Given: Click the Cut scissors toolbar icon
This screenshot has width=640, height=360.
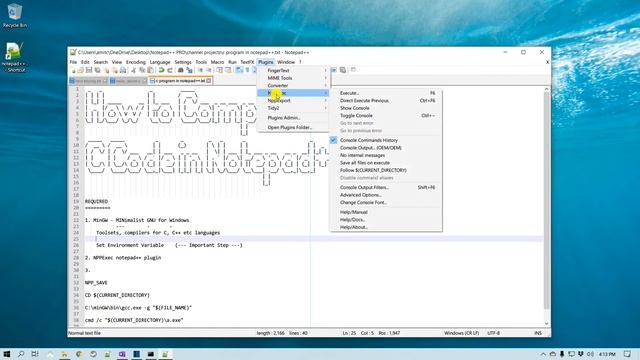Looking at the screenshot, I should coord(133,70).
